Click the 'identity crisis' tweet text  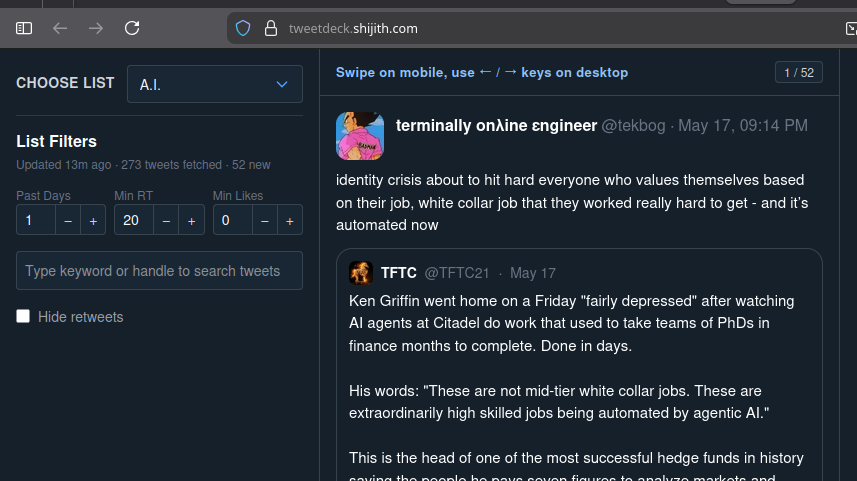click(572, 202)
